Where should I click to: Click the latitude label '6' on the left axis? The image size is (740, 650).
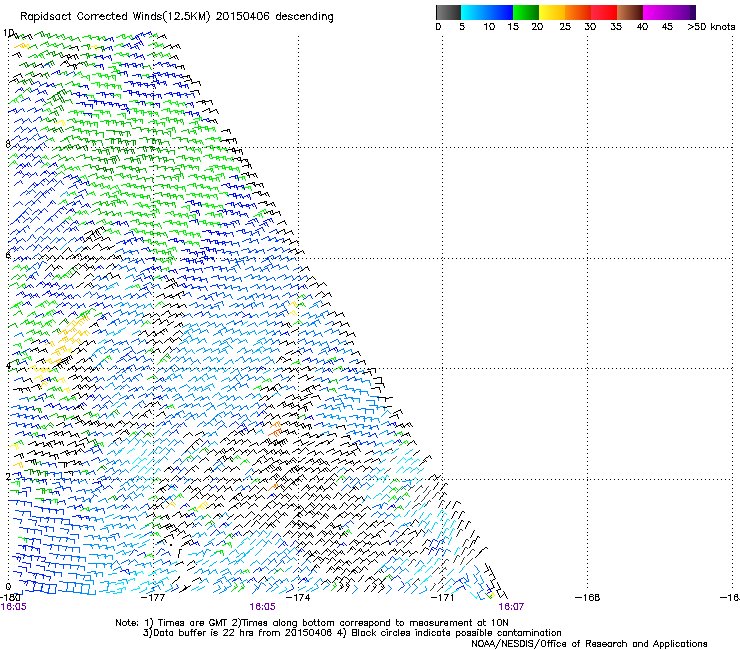click(x=8, y=255)
